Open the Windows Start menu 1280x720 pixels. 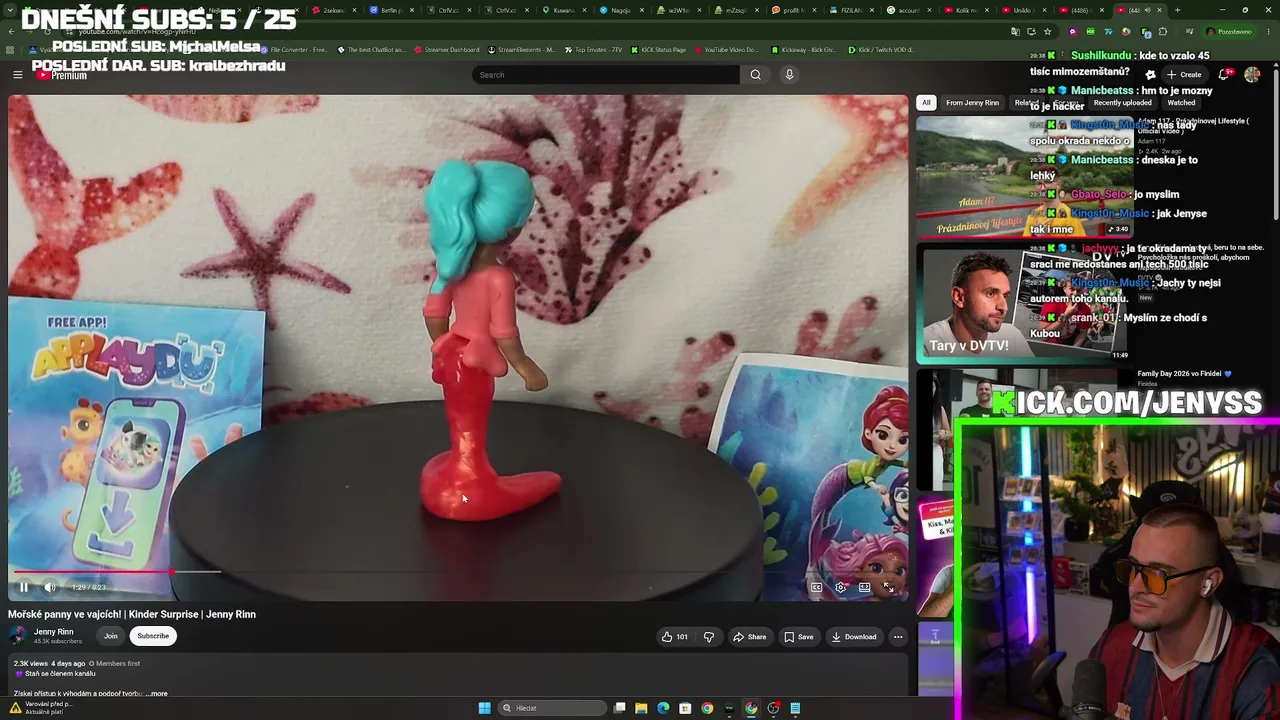(x=484, y=708)
